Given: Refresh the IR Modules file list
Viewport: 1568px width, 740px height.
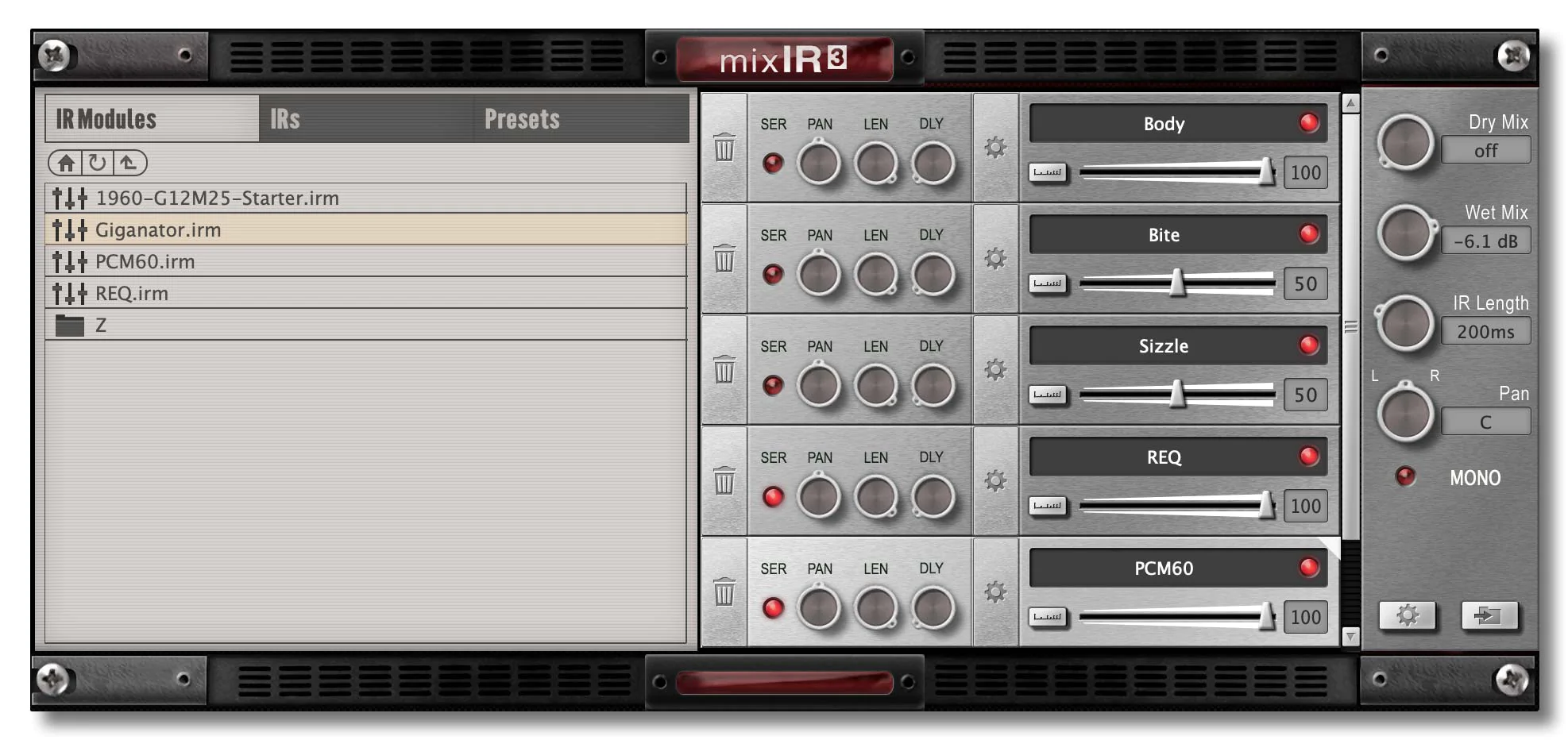Looking at the screenshot, I should point(97,163).
